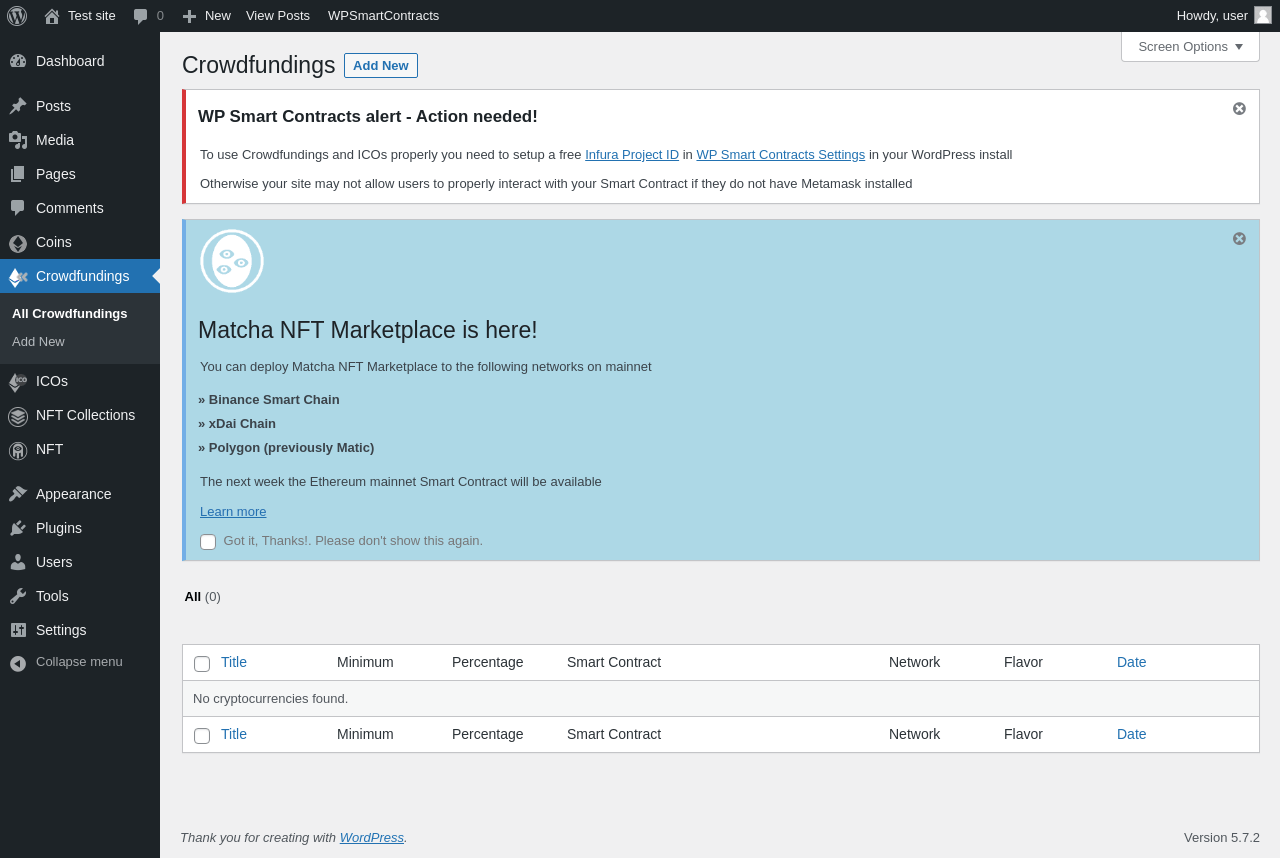The width and height of the screenshot is (1280, 858).
Task: Click the All filter link
Action: [x=193, y=597]
